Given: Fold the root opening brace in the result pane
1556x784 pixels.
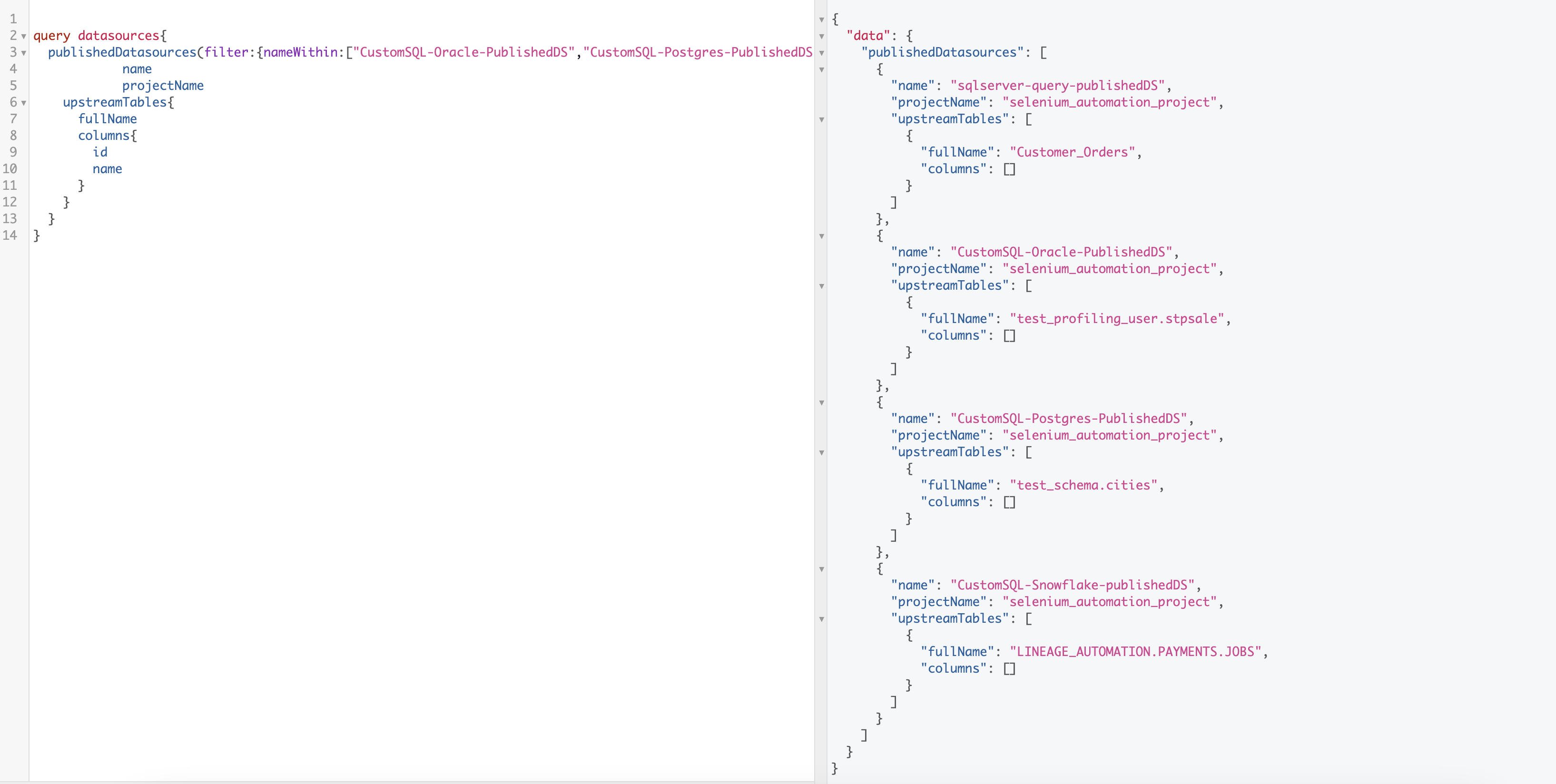Looking at the screenshot, I should (x=821, y=20).
